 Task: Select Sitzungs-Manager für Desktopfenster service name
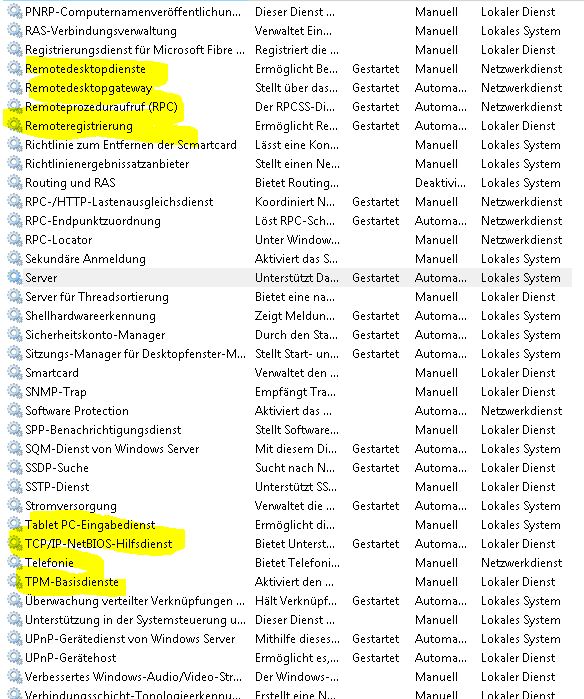(135, 354)
